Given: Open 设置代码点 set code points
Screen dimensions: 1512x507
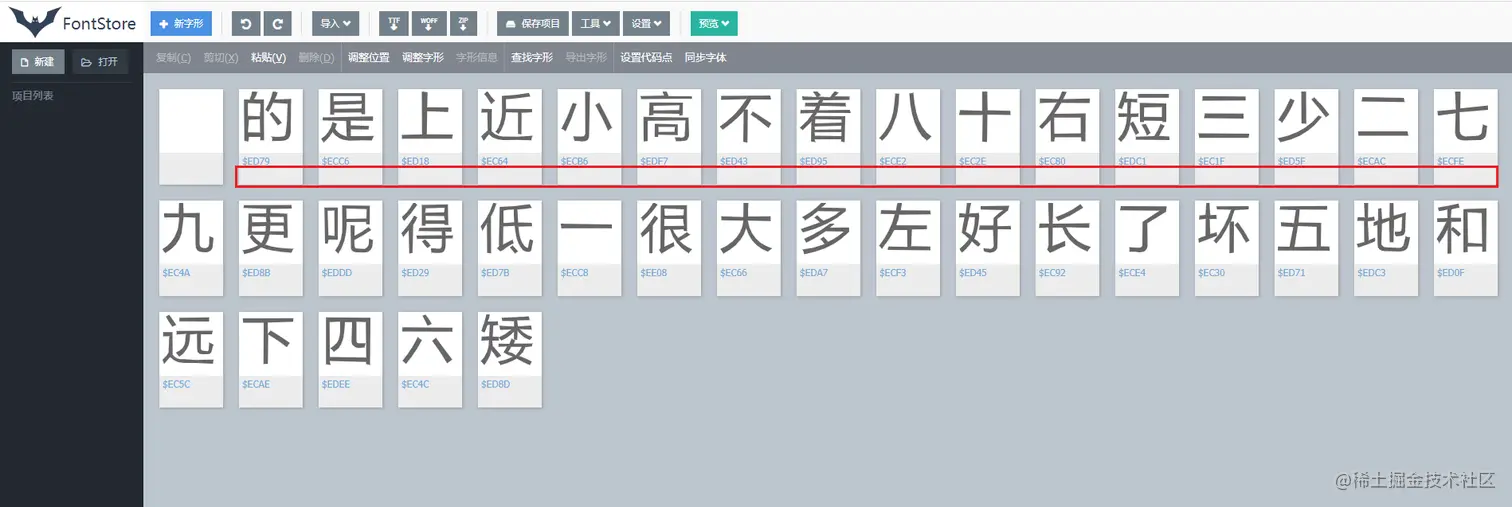Looking at the screenshot, I should (646, 58).
